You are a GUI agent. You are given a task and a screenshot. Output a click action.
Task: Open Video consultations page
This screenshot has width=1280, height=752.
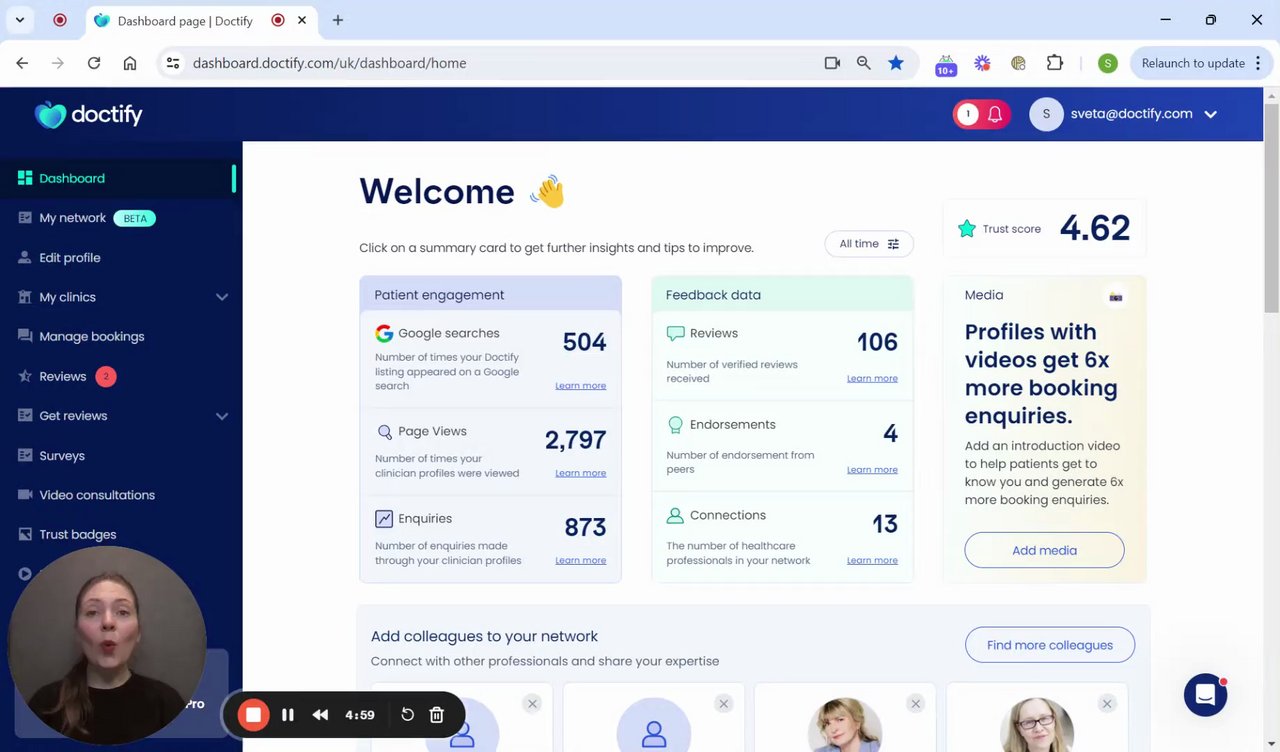click(x=97, y=495)
